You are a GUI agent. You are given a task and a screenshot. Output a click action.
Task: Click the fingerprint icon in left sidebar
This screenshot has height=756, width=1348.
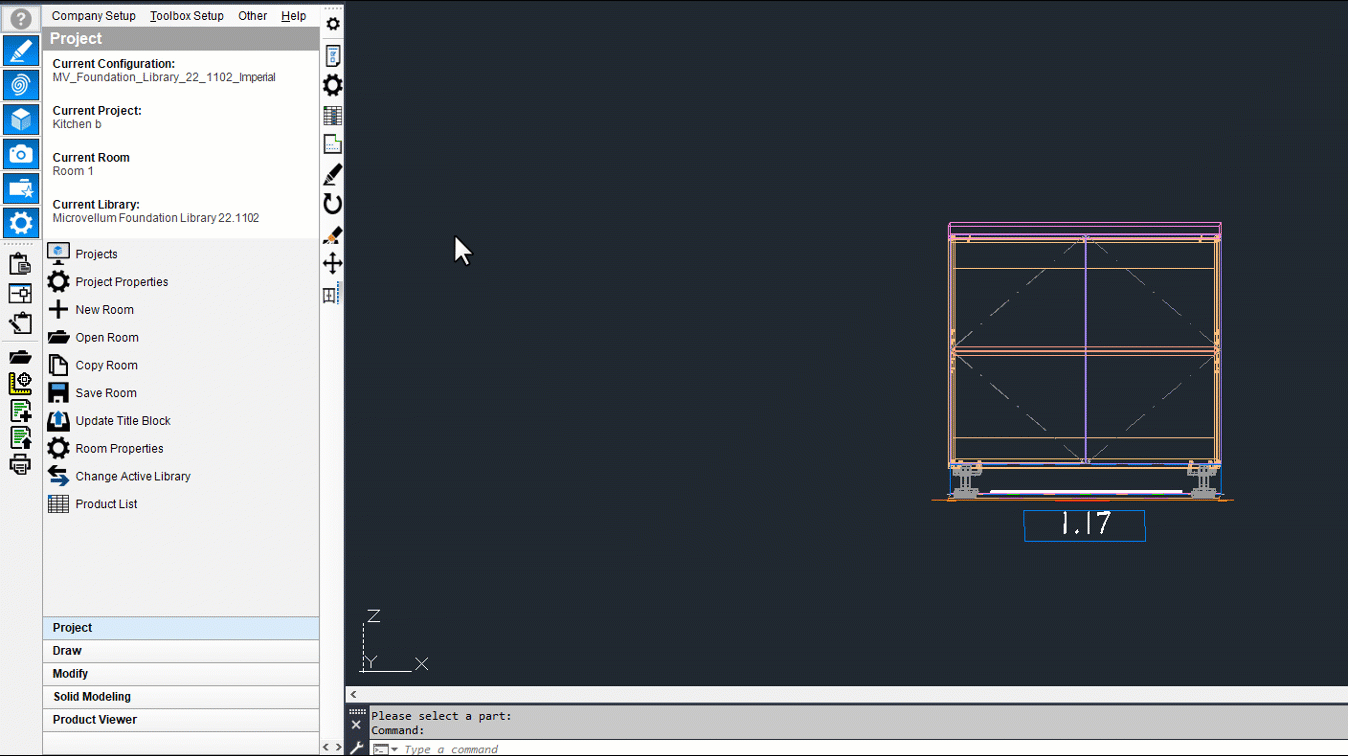[21, 85]
